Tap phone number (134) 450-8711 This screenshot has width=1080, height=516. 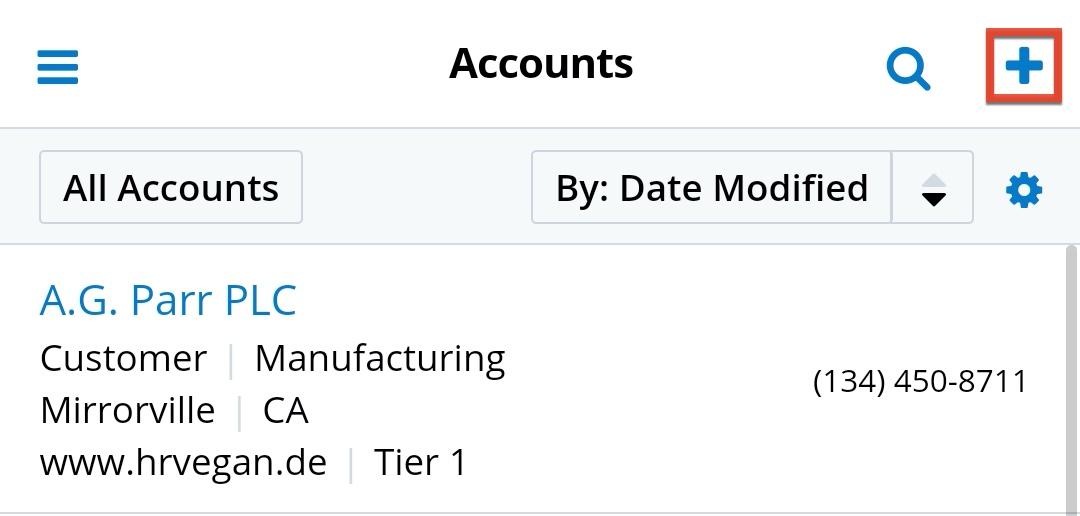coord(920,381)
